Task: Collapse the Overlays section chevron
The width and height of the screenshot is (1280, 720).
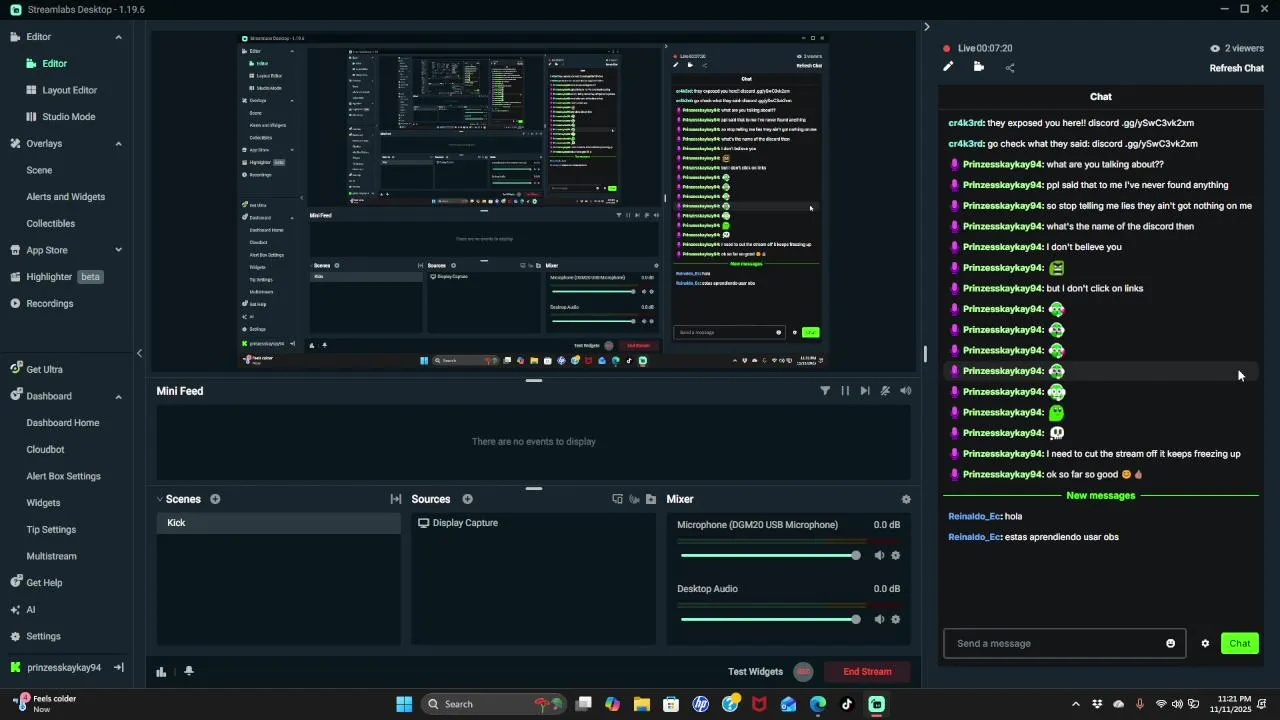Action: click(x=118, y=144)
